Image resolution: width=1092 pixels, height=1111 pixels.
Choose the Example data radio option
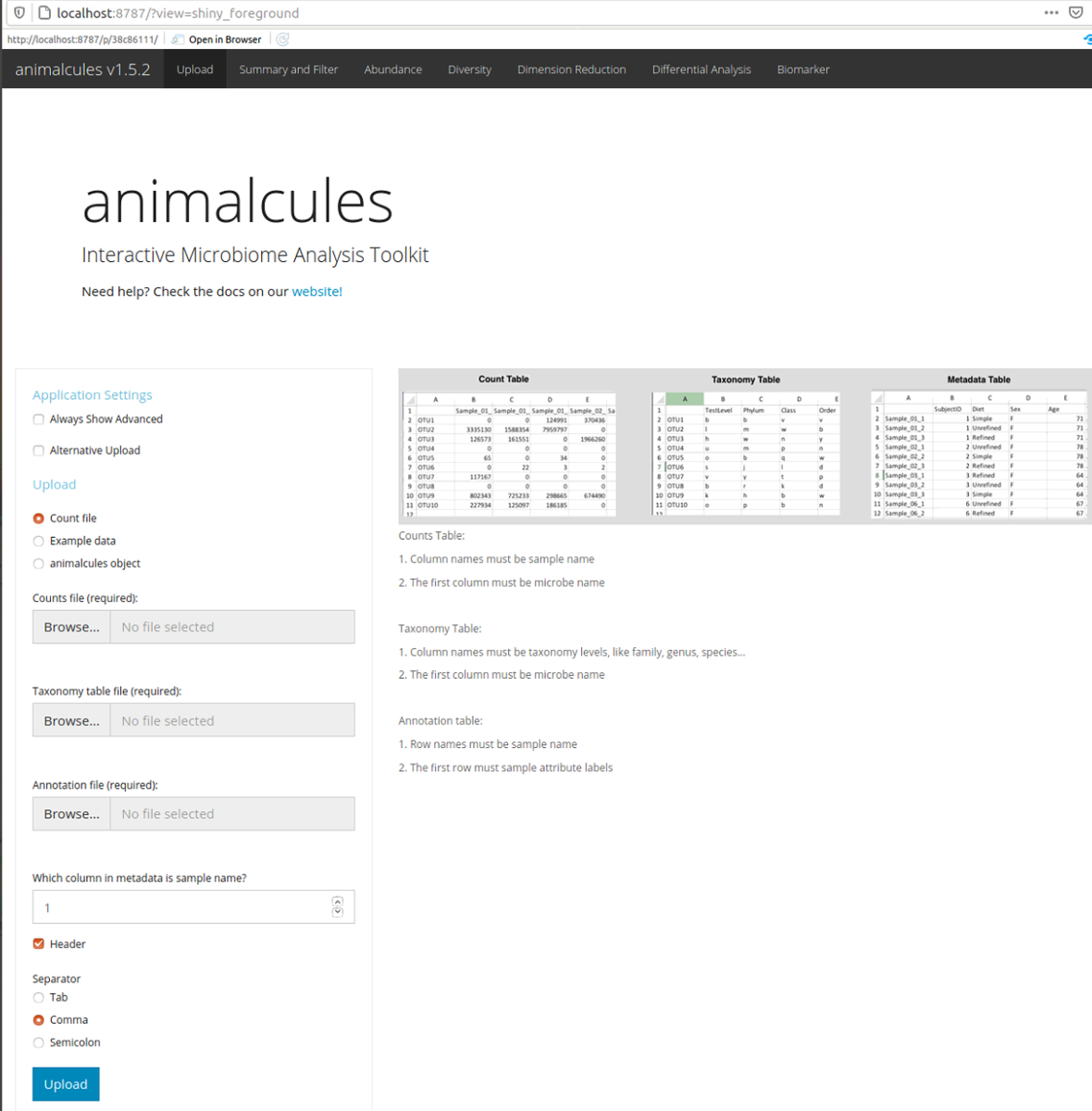[x=39, y=542]
